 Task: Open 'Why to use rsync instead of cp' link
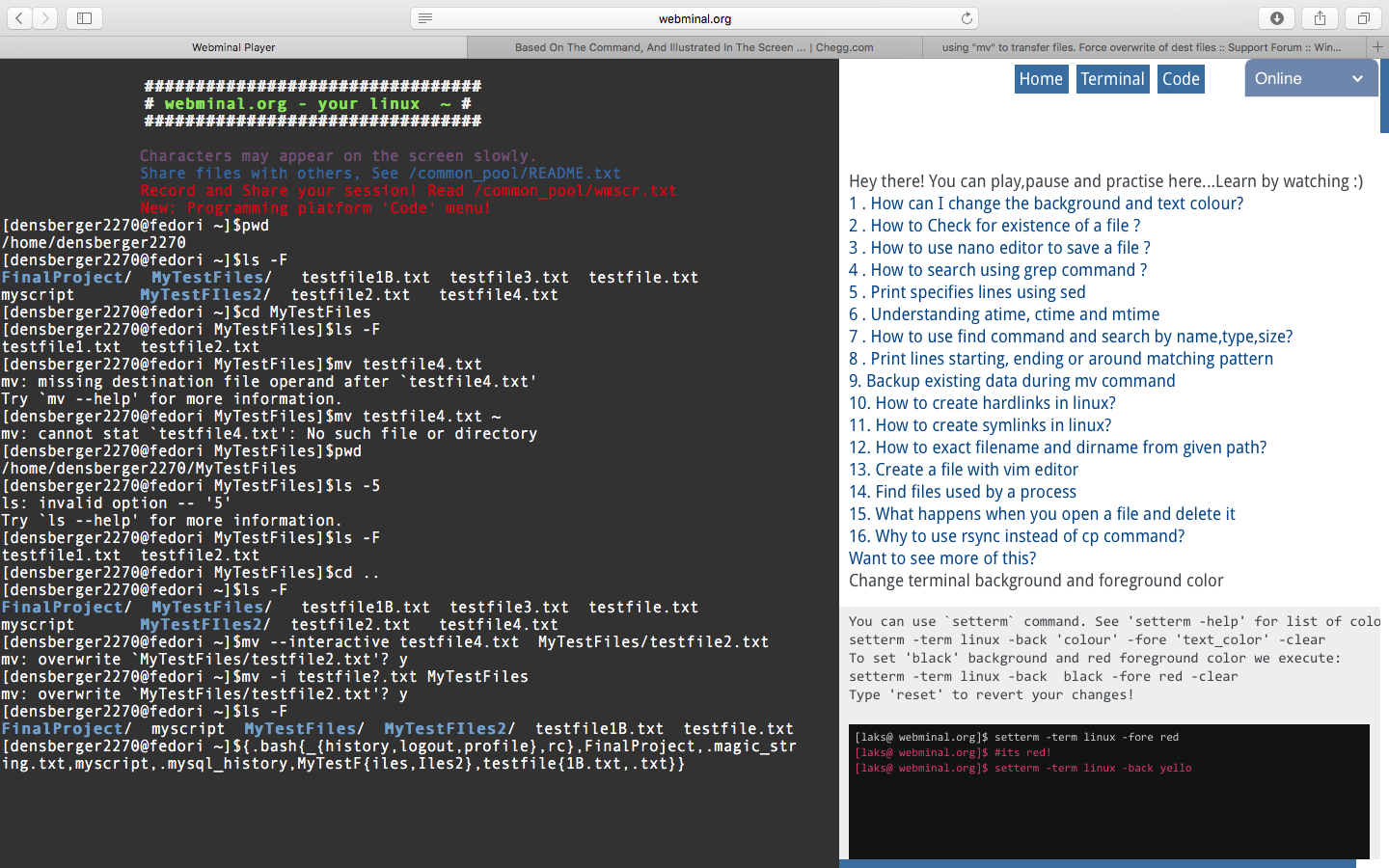(1017, 536)
